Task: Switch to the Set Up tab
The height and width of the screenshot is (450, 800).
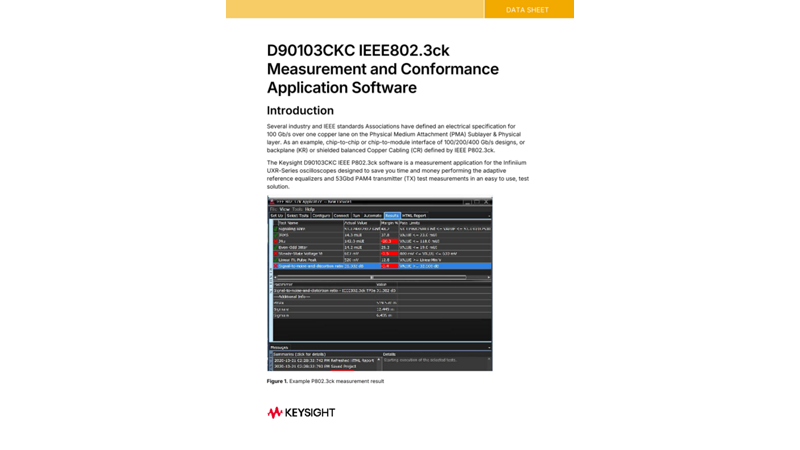Action: click(277, 216)
